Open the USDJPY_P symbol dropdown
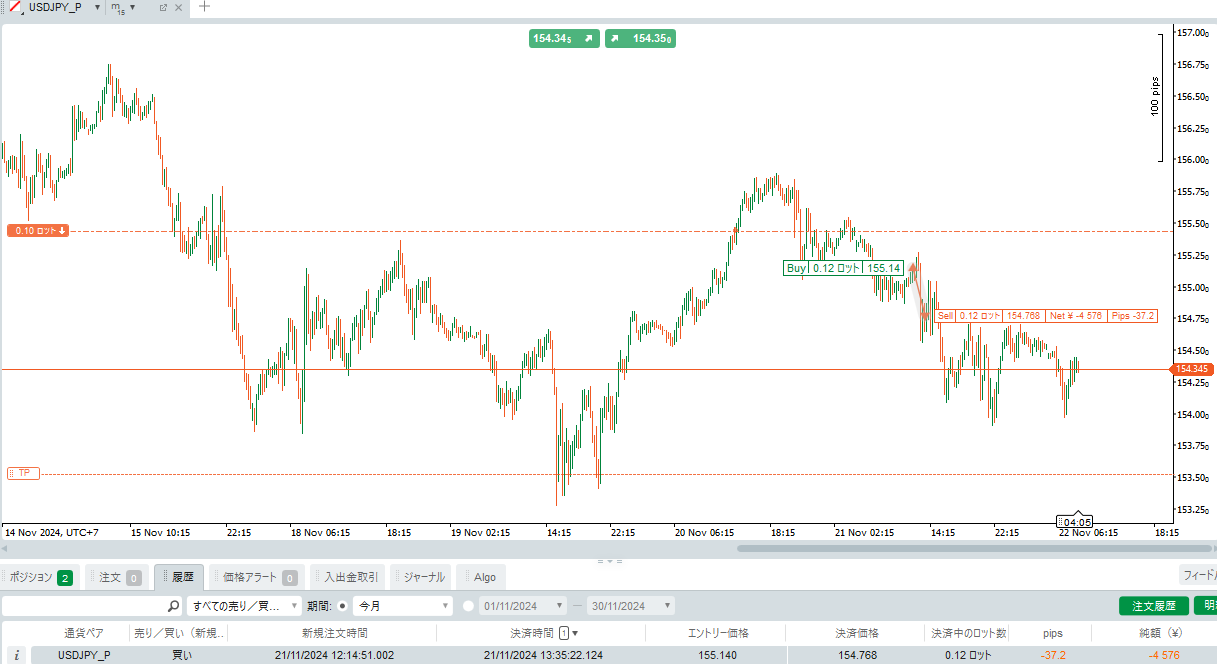The height and width of the screenshot is (664, 1217). (x=97, y=7)
